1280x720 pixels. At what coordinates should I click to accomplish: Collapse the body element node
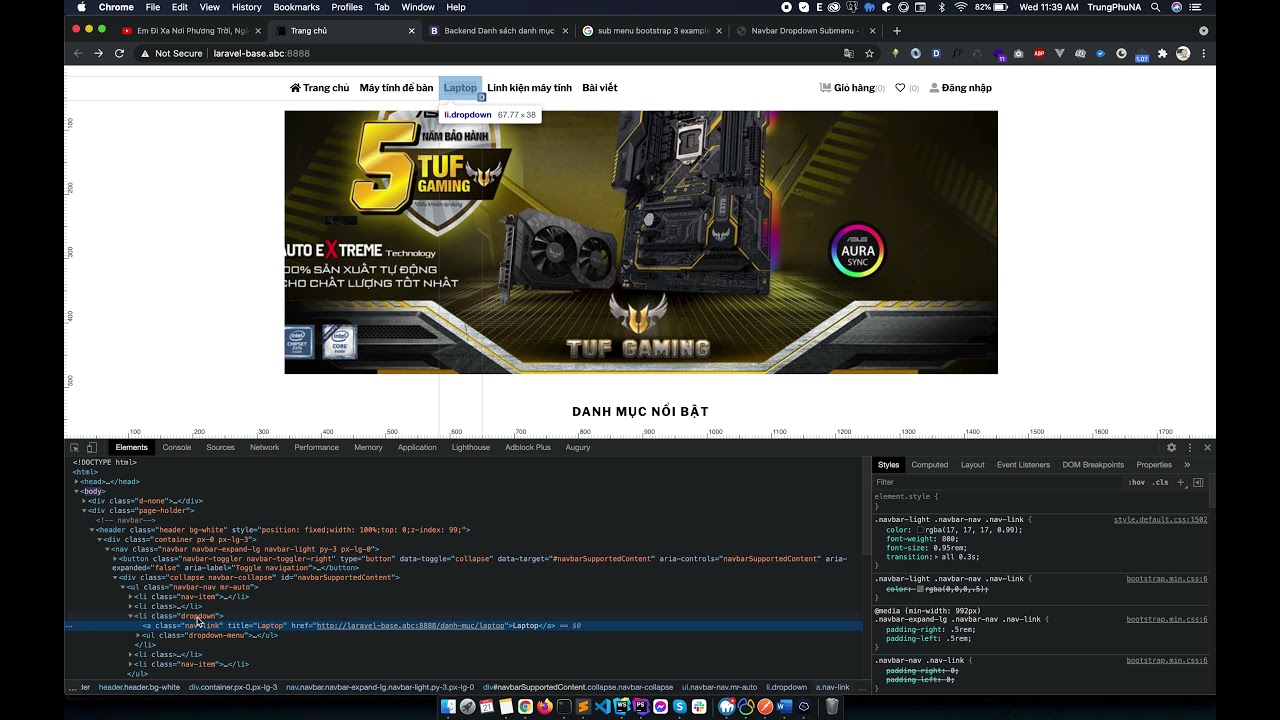[77, 491]
